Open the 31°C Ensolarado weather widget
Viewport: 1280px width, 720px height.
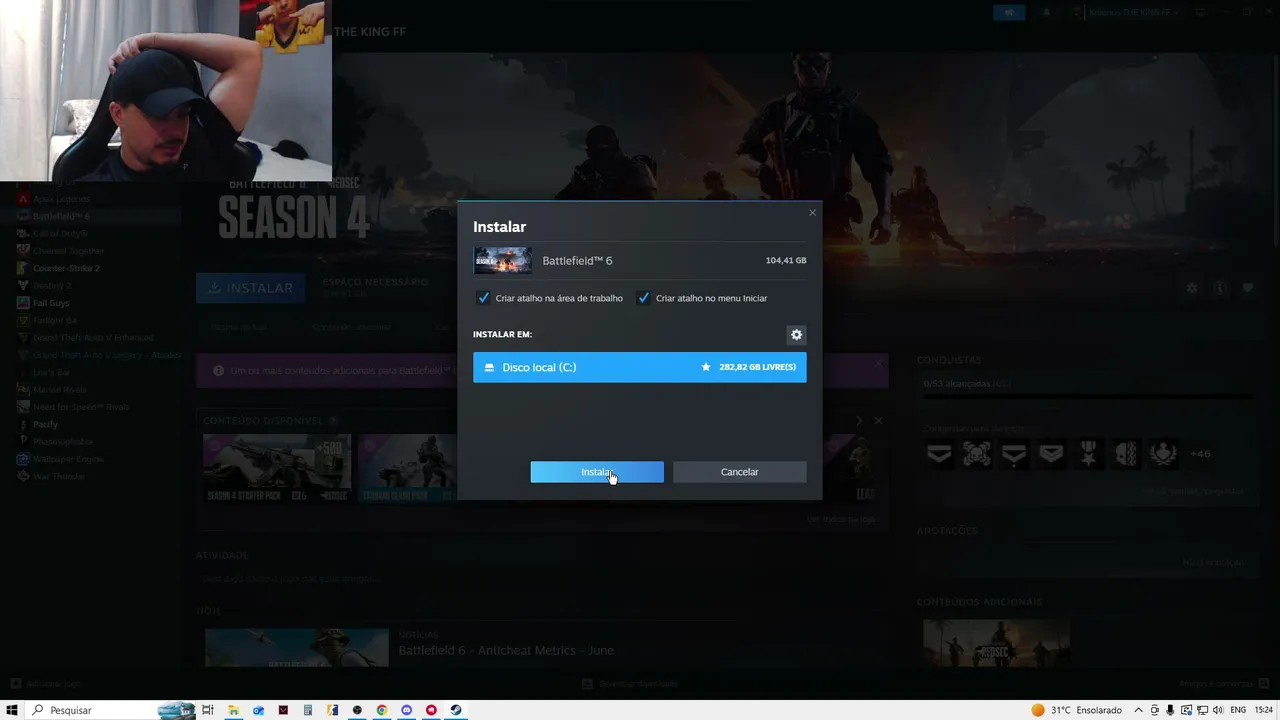point(1076,710)
